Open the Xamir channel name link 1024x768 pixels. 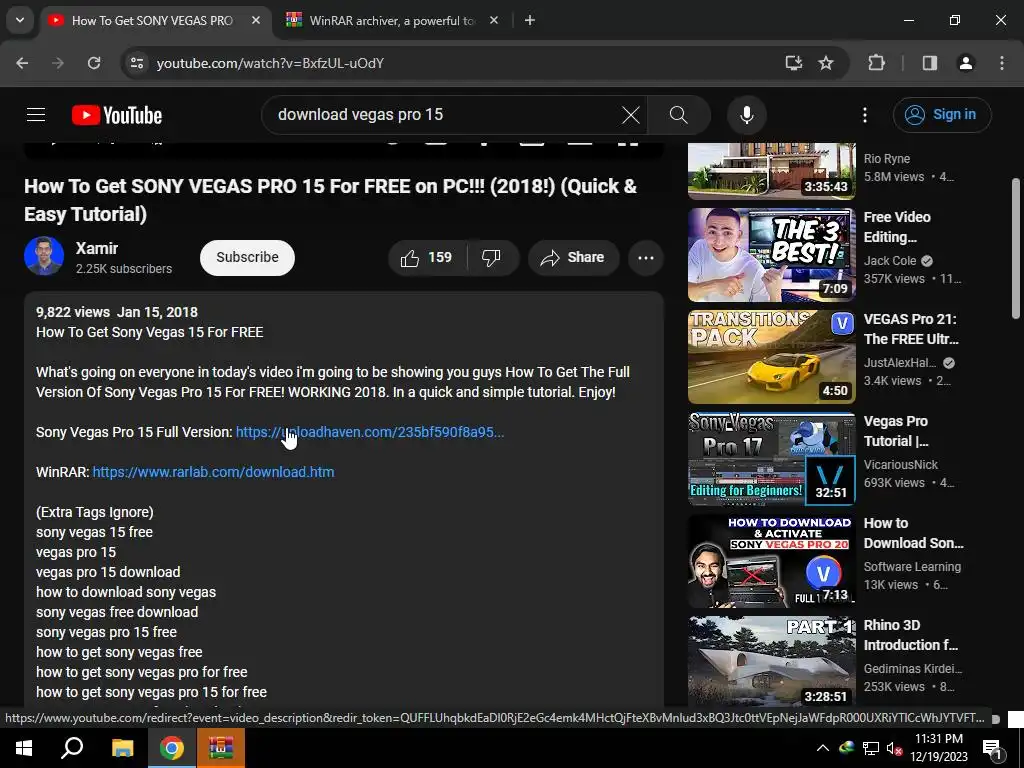tap(97, 249)
